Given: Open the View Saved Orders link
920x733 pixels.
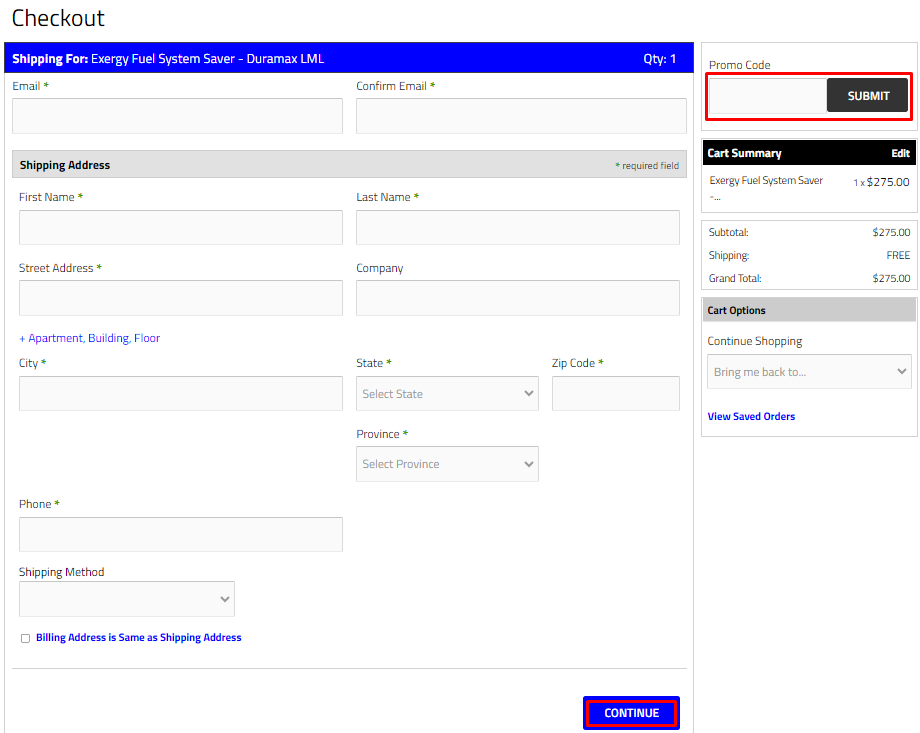Looking at the screenshot, I should pyautogui.click(x=751, y=416).
